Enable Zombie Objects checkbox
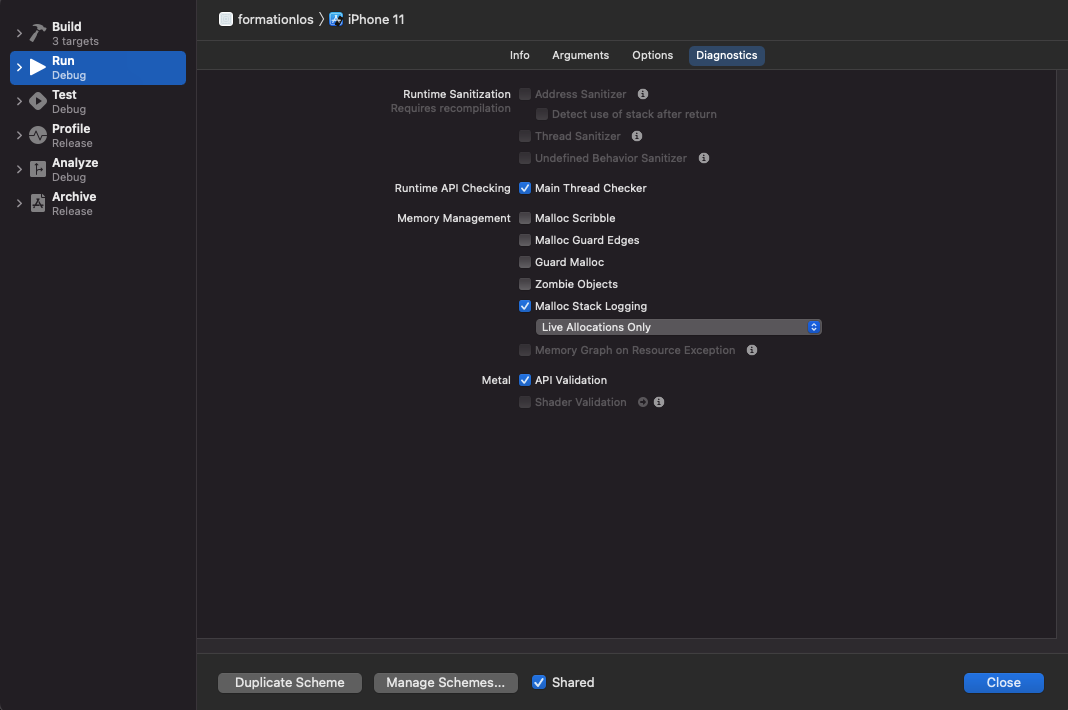Image resolution: width=1068 pixels, height=710 pixels. coord(525,284)
